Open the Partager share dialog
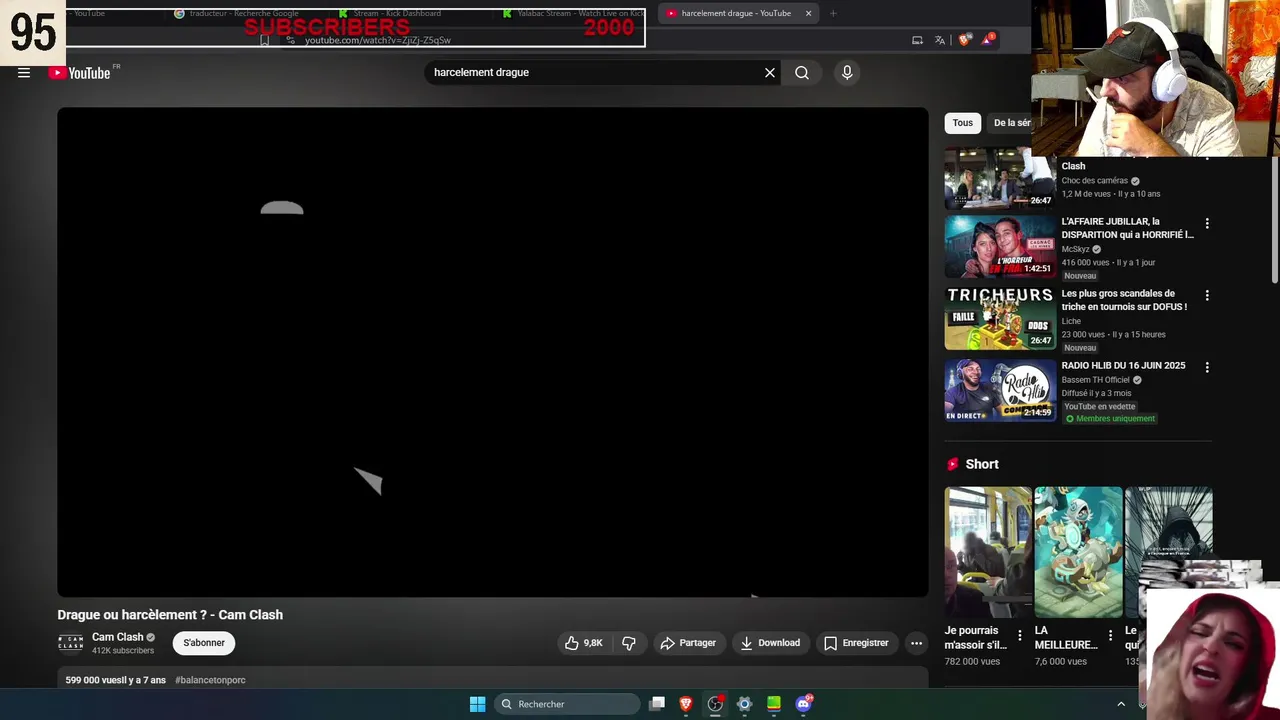This screenshot has width=1280, height=720. 688,643
